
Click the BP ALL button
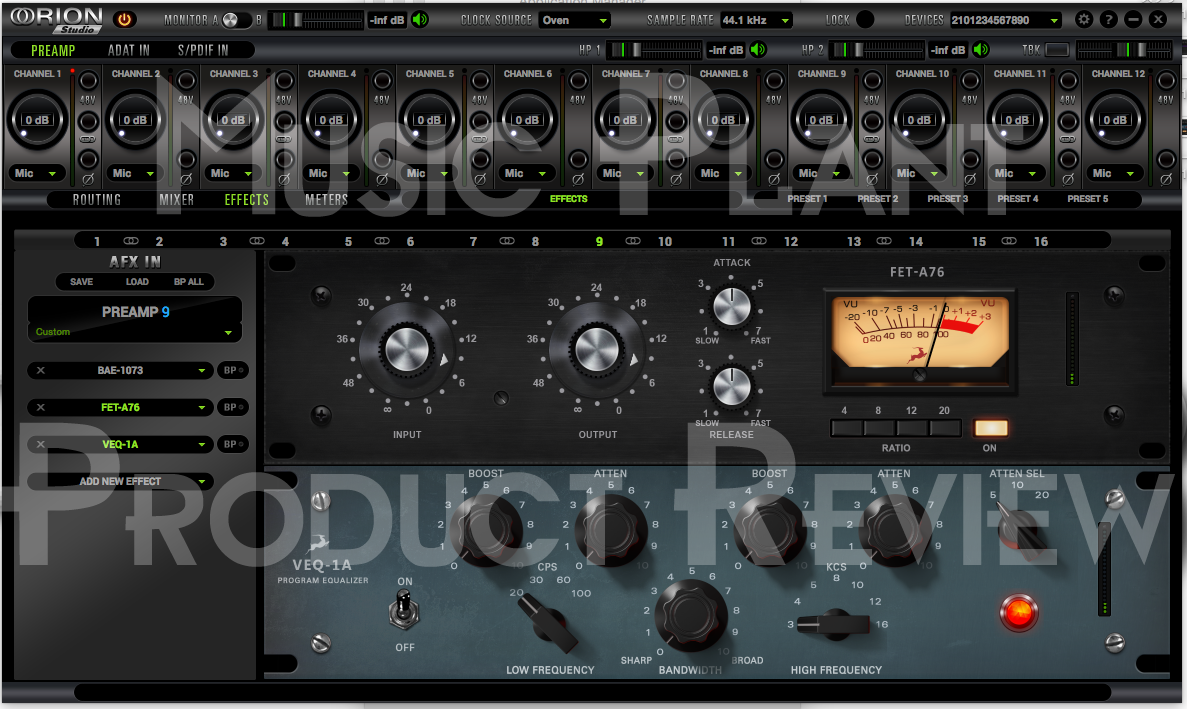tap(188, 281)
